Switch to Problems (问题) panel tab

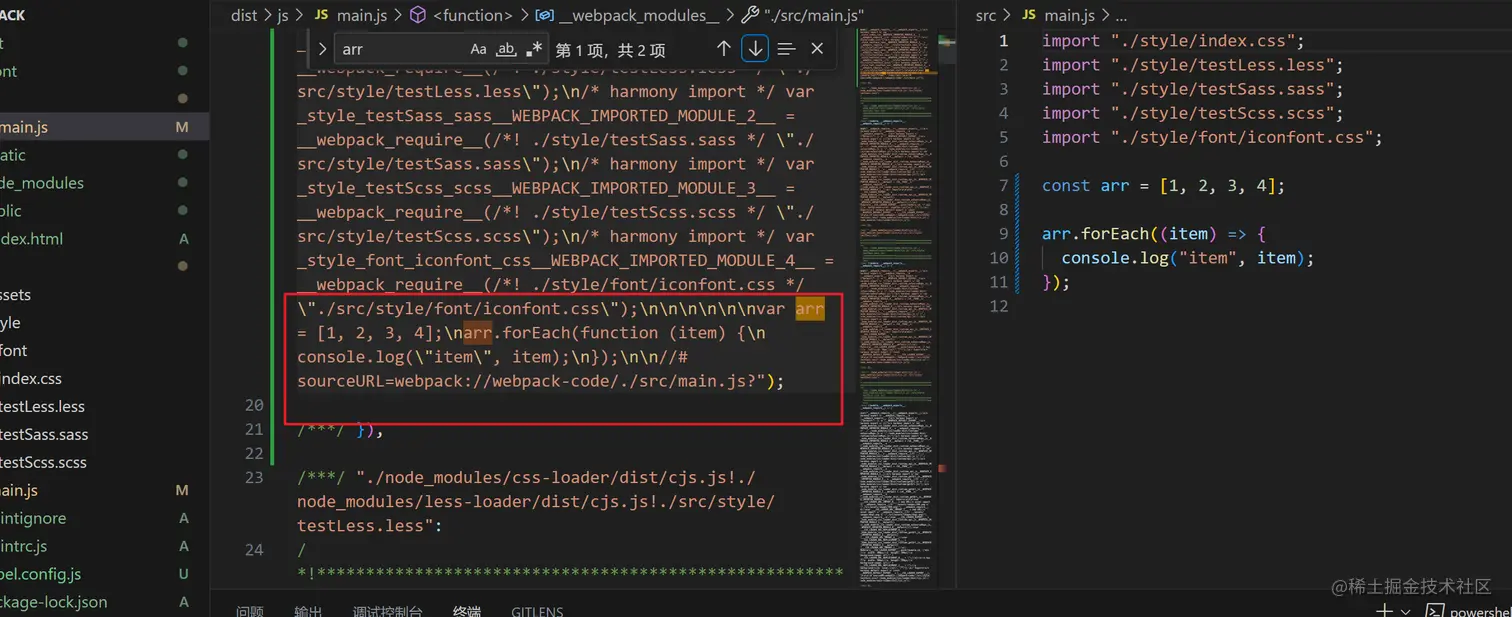[249, 610]
